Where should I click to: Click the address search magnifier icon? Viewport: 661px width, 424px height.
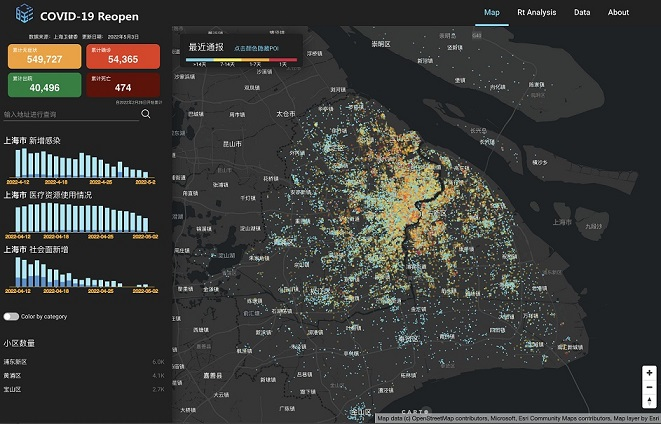(x=146, y=114)
